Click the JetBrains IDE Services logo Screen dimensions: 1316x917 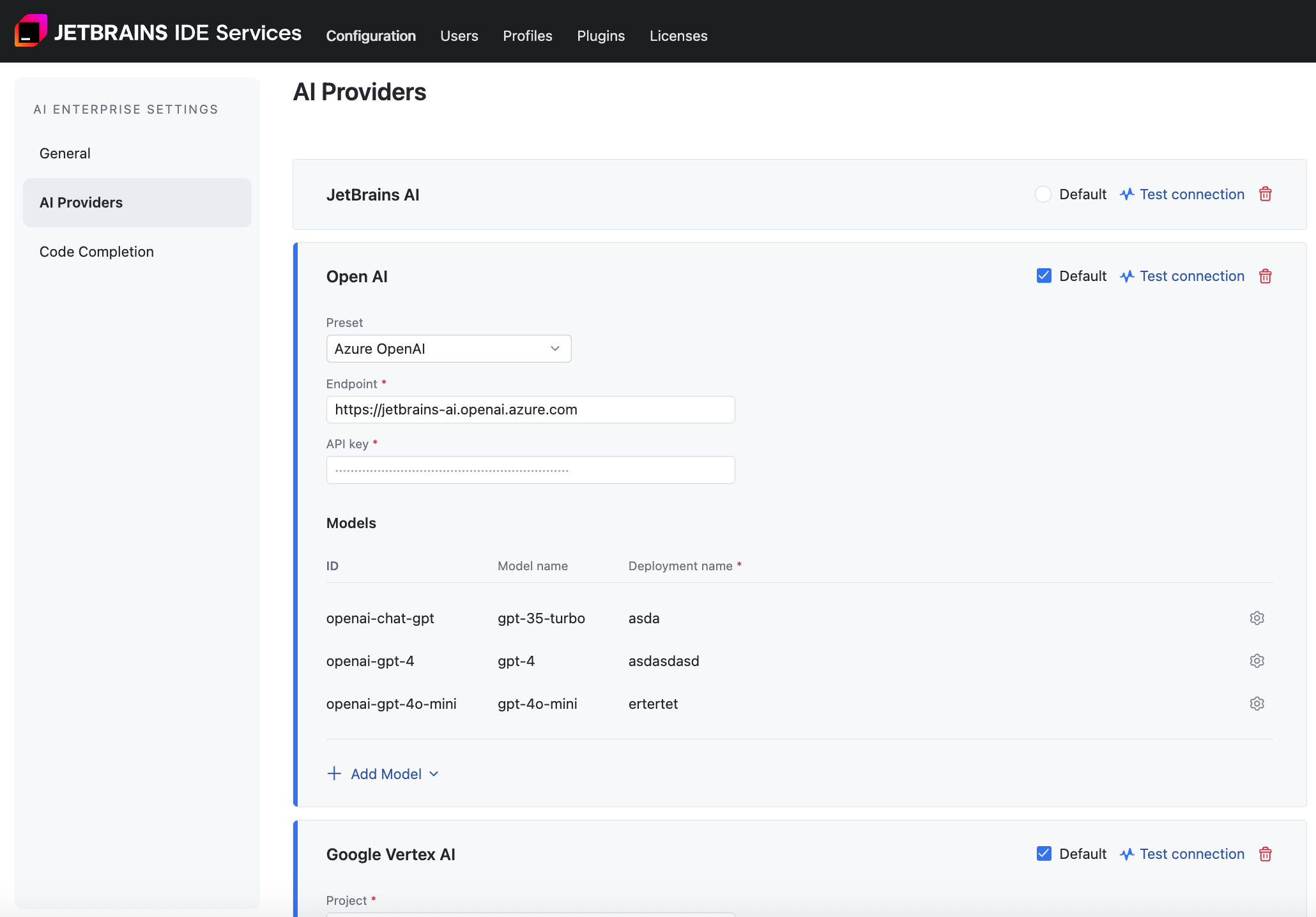(x=31, y=29)
